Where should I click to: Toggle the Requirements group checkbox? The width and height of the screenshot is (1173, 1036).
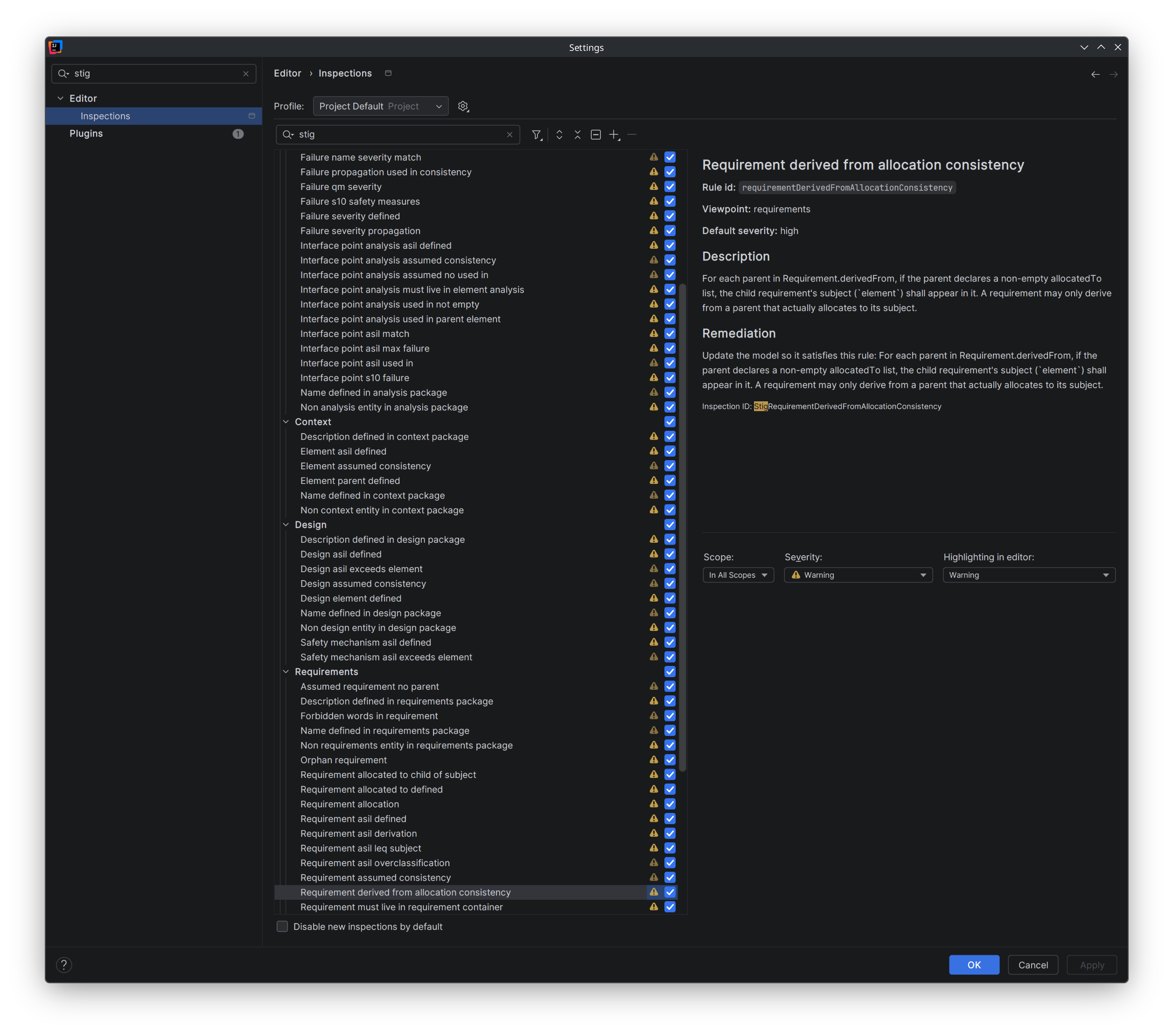(x=670, y=672)
